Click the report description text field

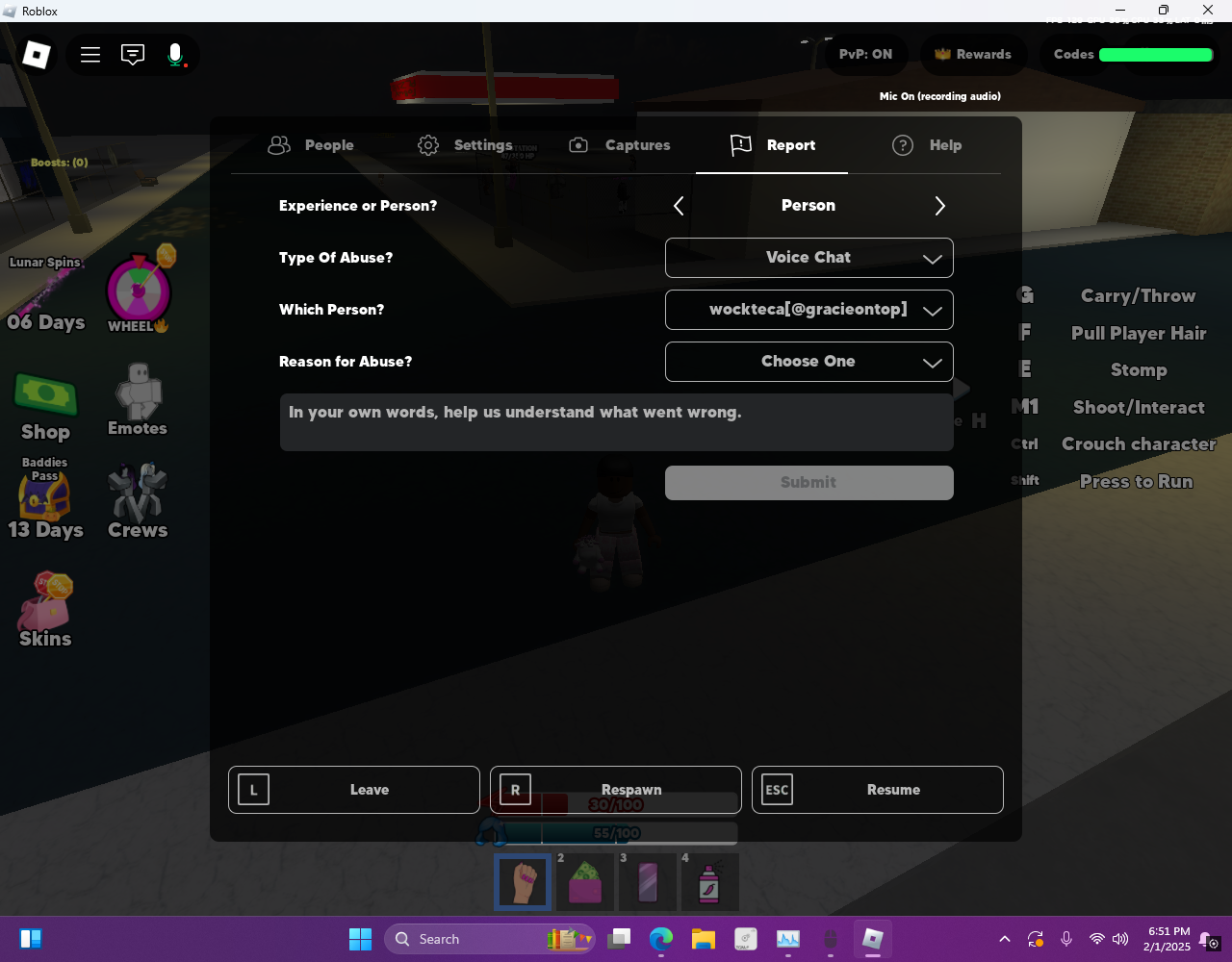617,422
